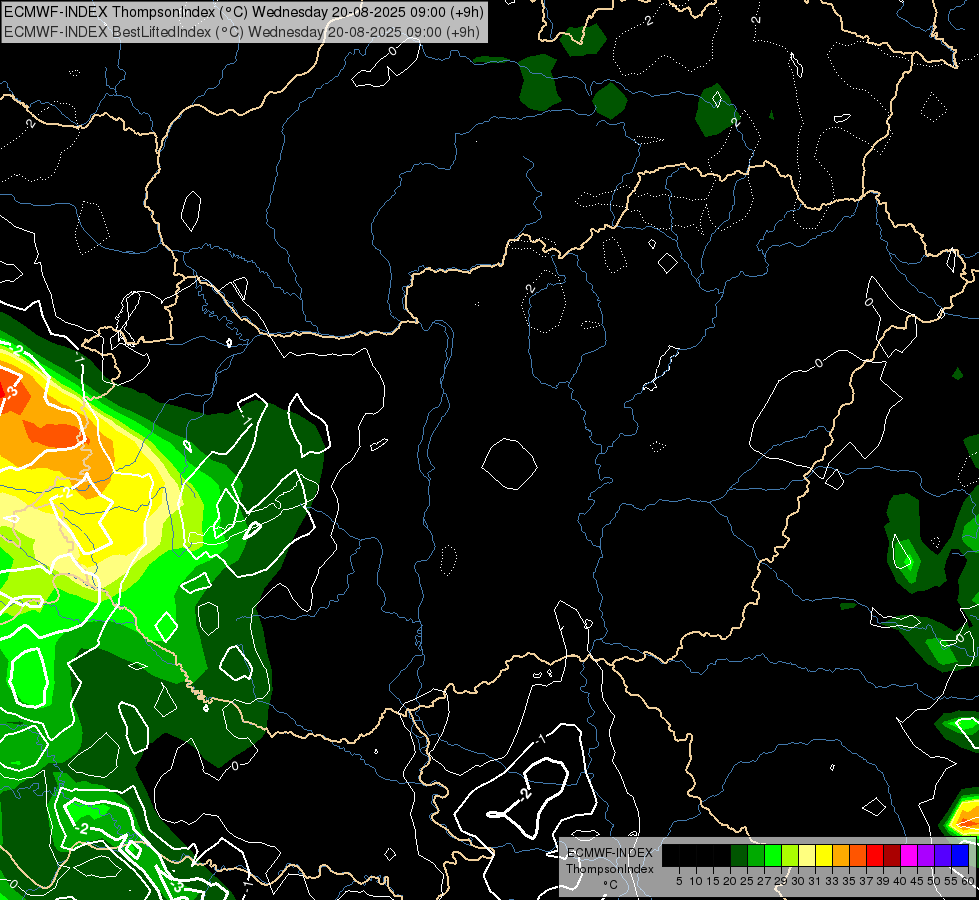
Task: Click legend tick value 31
Action: click(815, 881)
